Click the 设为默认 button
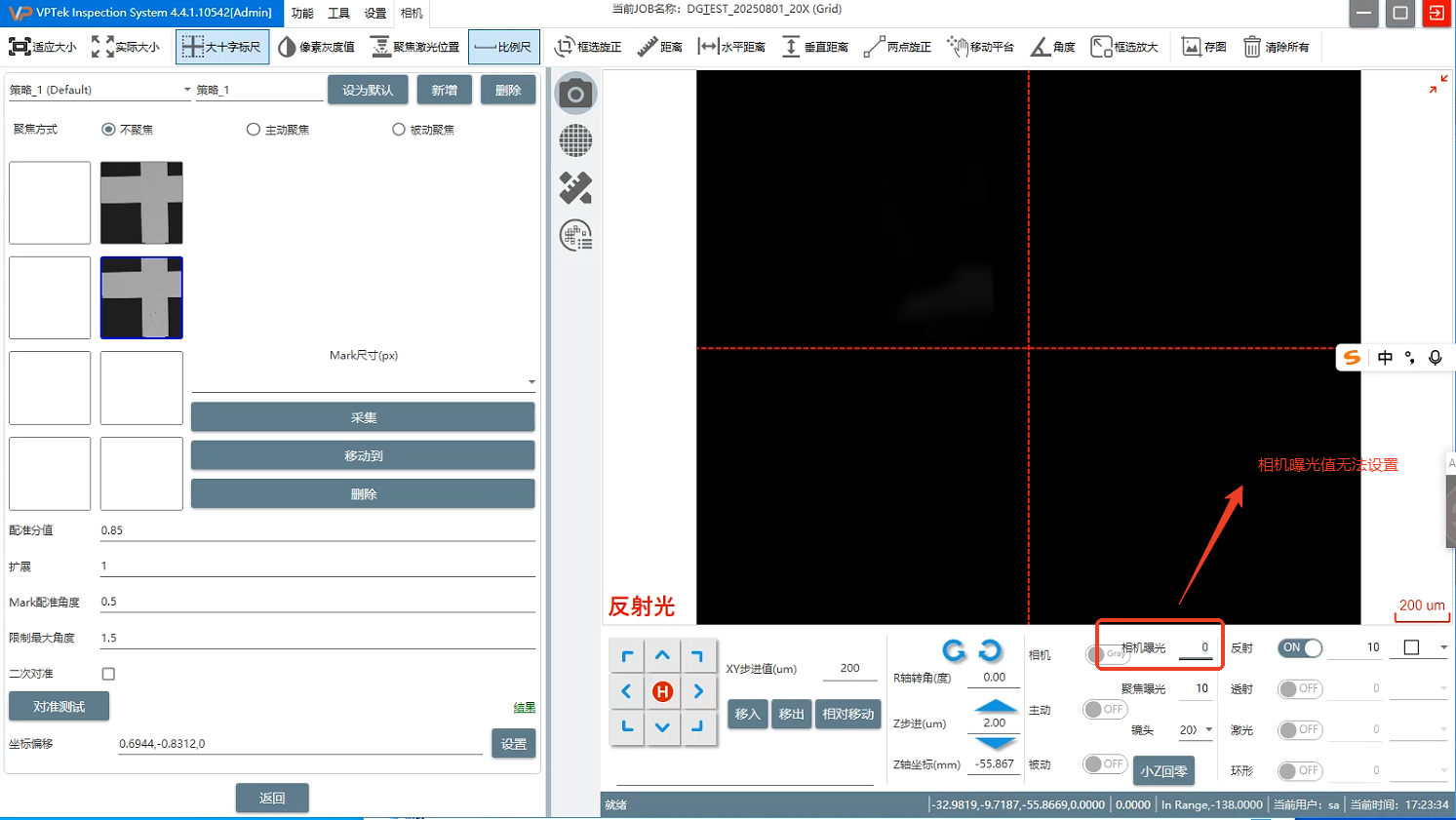 point(368,90)
